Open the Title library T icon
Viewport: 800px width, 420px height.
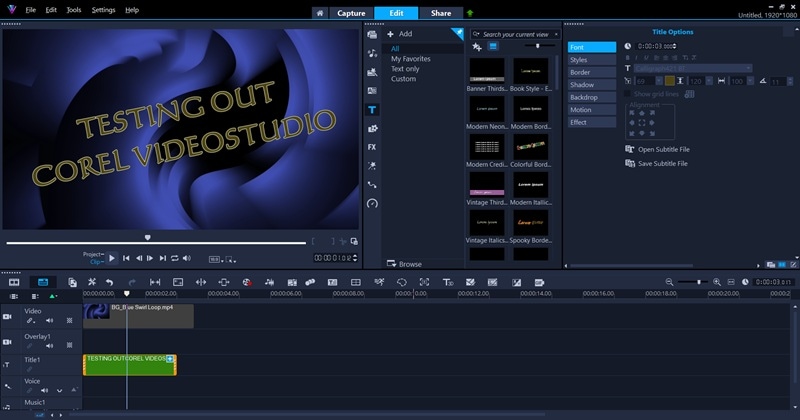click(372, 110)
